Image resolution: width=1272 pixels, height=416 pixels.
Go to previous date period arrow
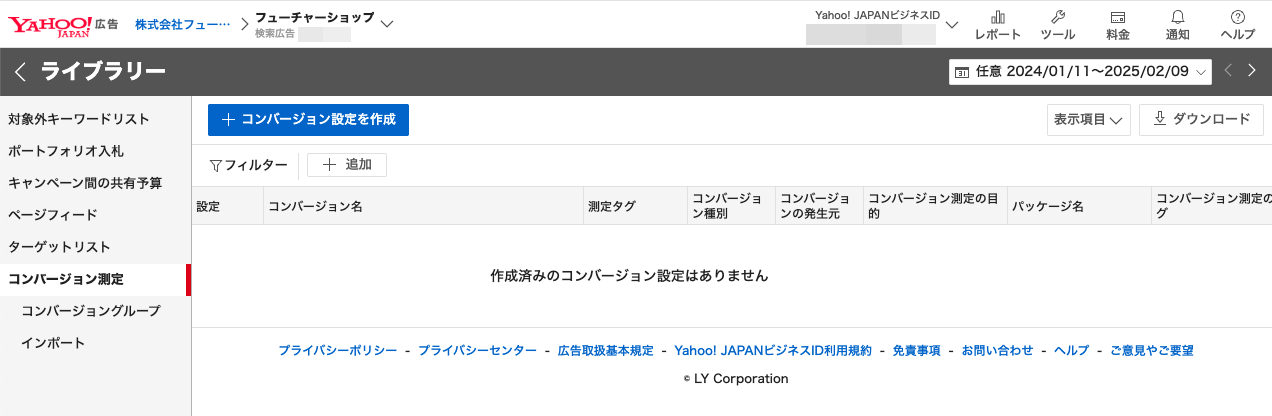click(x=1229, y=71)
